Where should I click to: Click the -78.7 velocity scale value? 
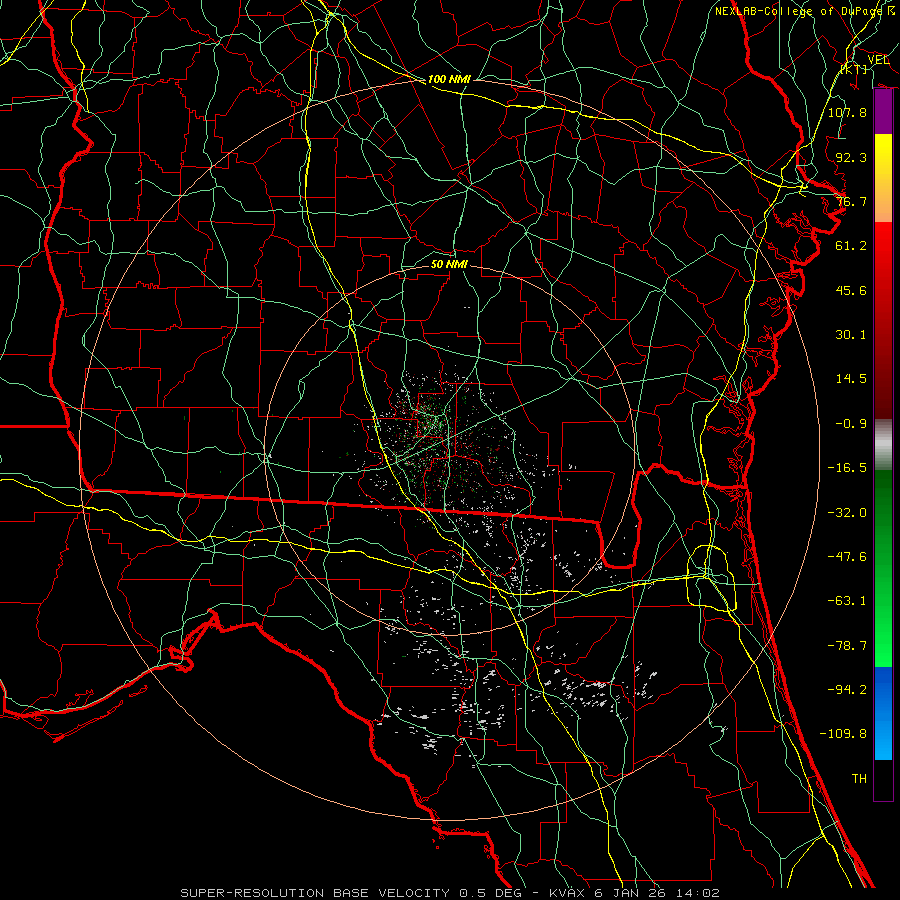[847, 646]
